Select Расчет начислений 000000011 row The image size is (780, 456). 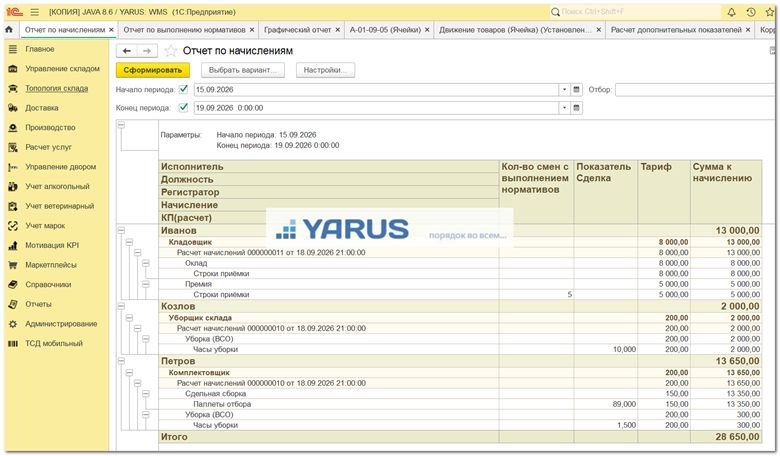[460, 253]
